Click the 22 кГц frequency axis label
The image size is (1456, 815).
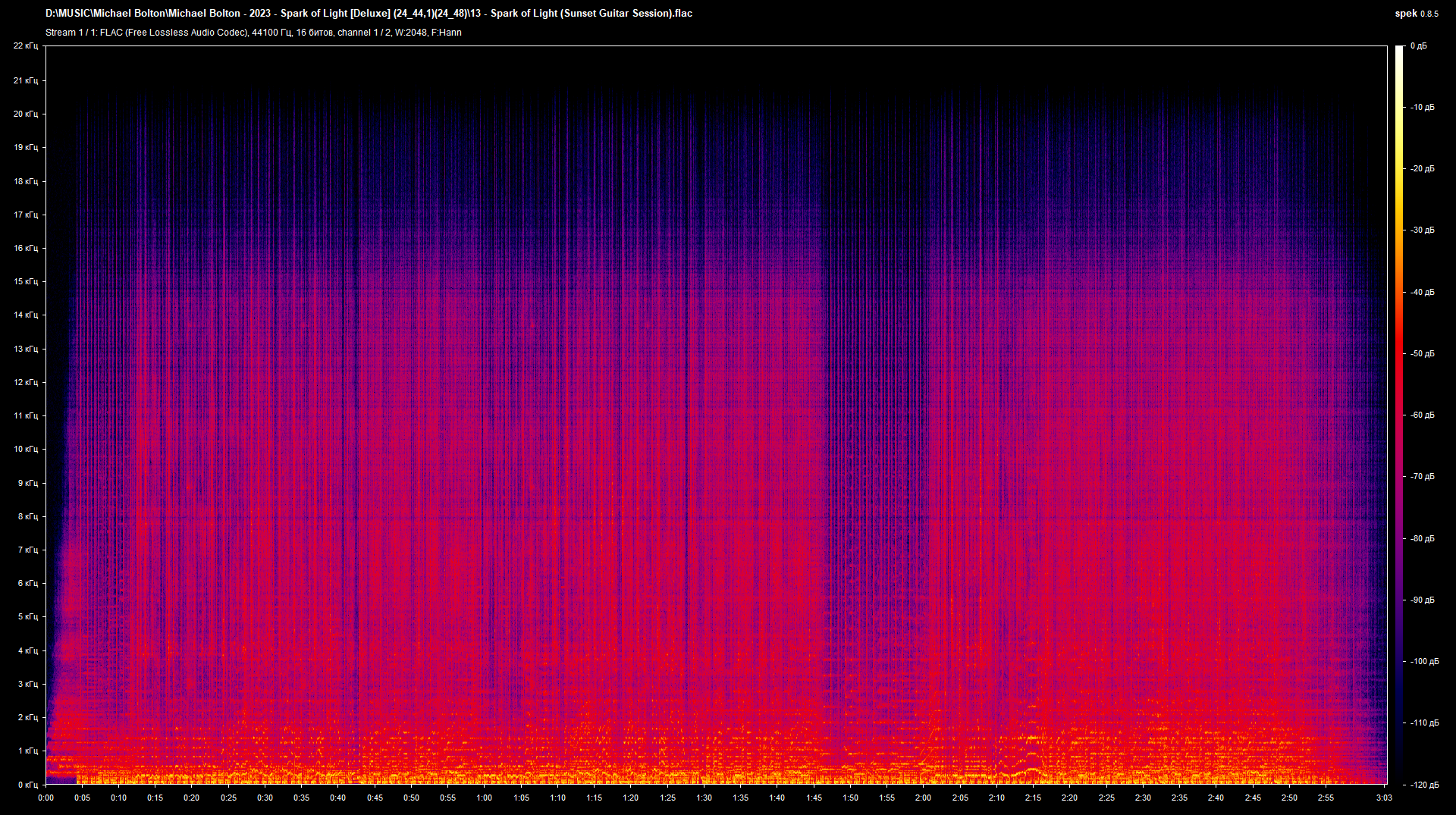(26, 46)
